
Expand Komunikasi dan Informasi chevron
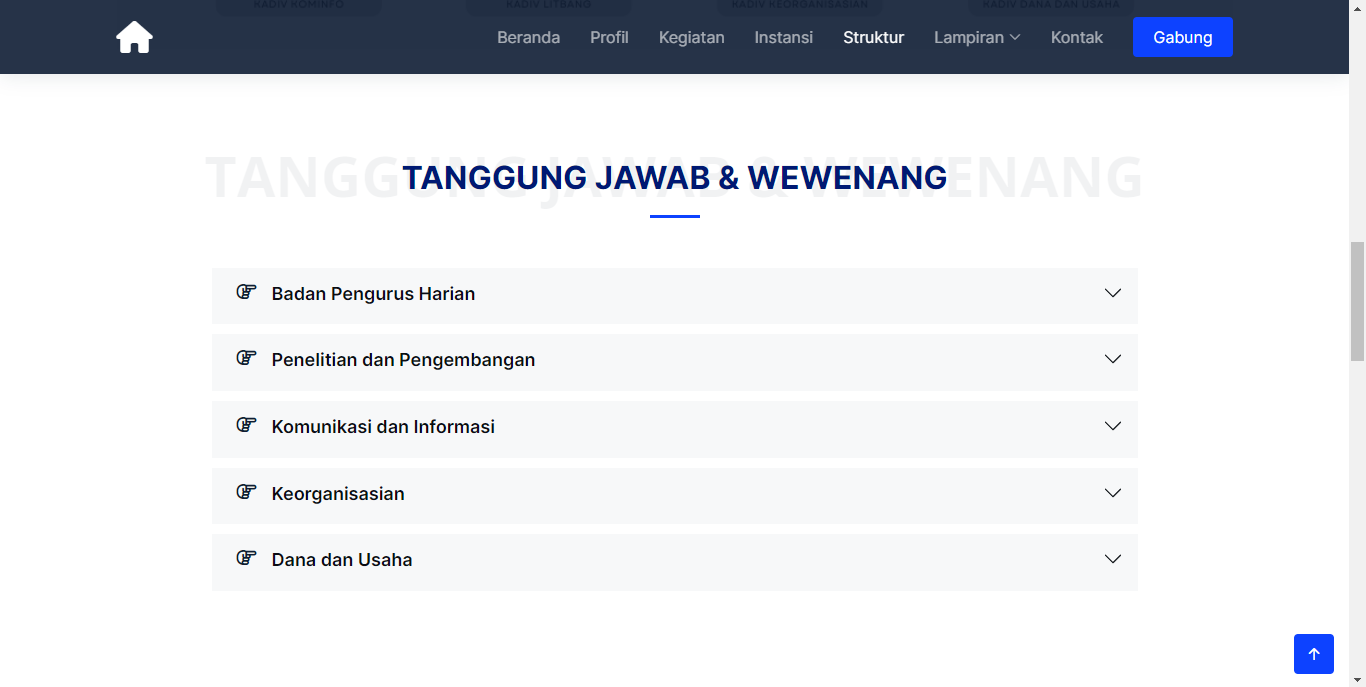point(1112,426)
